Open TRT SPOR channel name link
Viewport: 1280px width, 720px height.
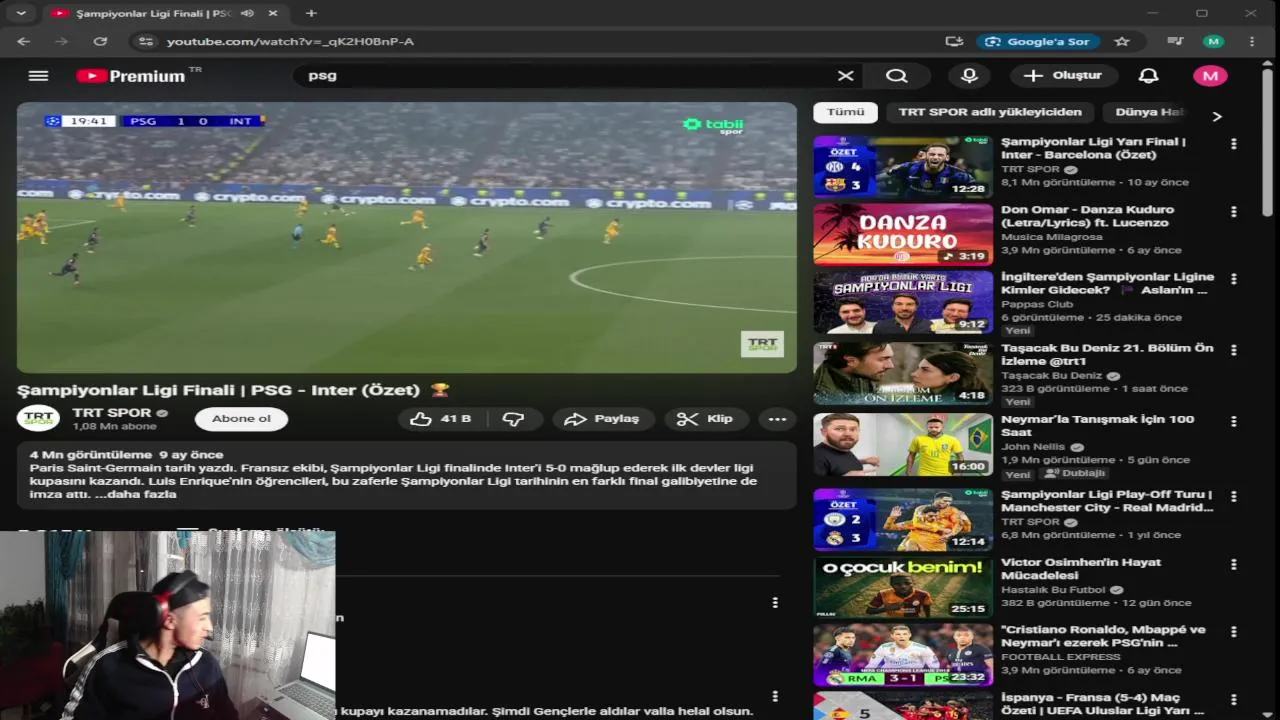[112, 412]
